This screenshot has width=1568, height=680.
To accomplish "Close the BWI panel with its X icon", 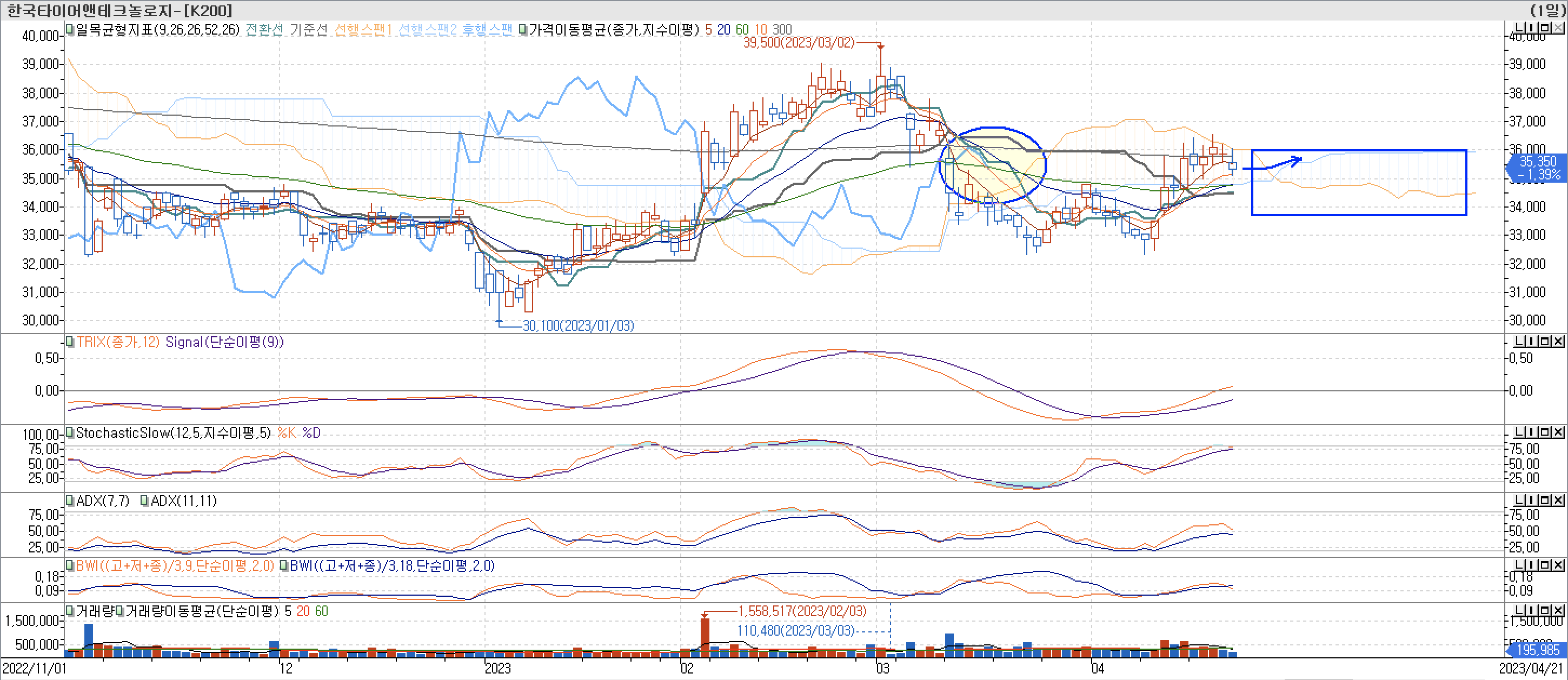I will click(x=1559, y=565).
